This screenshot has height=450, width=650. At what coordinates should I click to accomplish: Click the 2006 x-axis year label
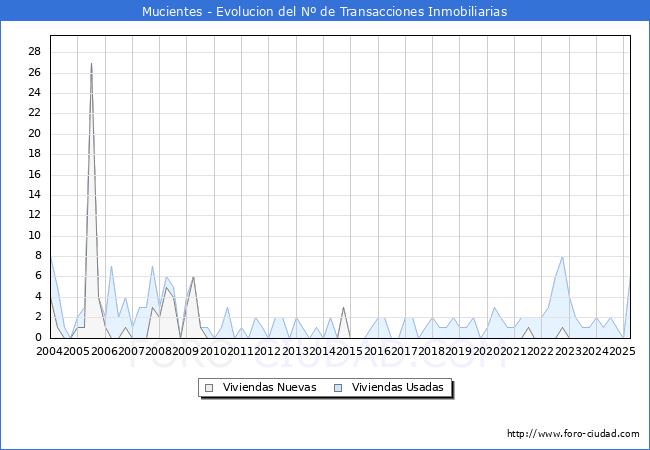[104, 351]
